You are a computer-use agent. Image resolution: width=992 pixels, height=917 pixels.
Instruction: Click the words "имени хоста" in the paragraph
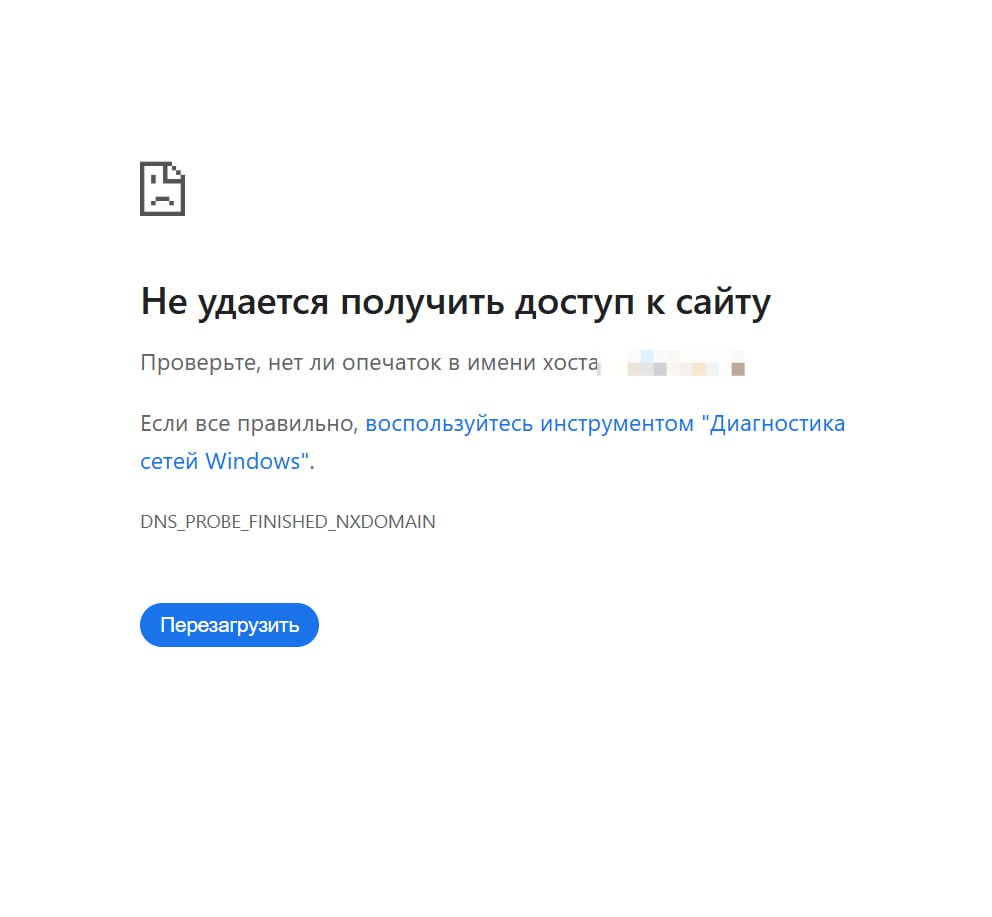pos(533,363)
